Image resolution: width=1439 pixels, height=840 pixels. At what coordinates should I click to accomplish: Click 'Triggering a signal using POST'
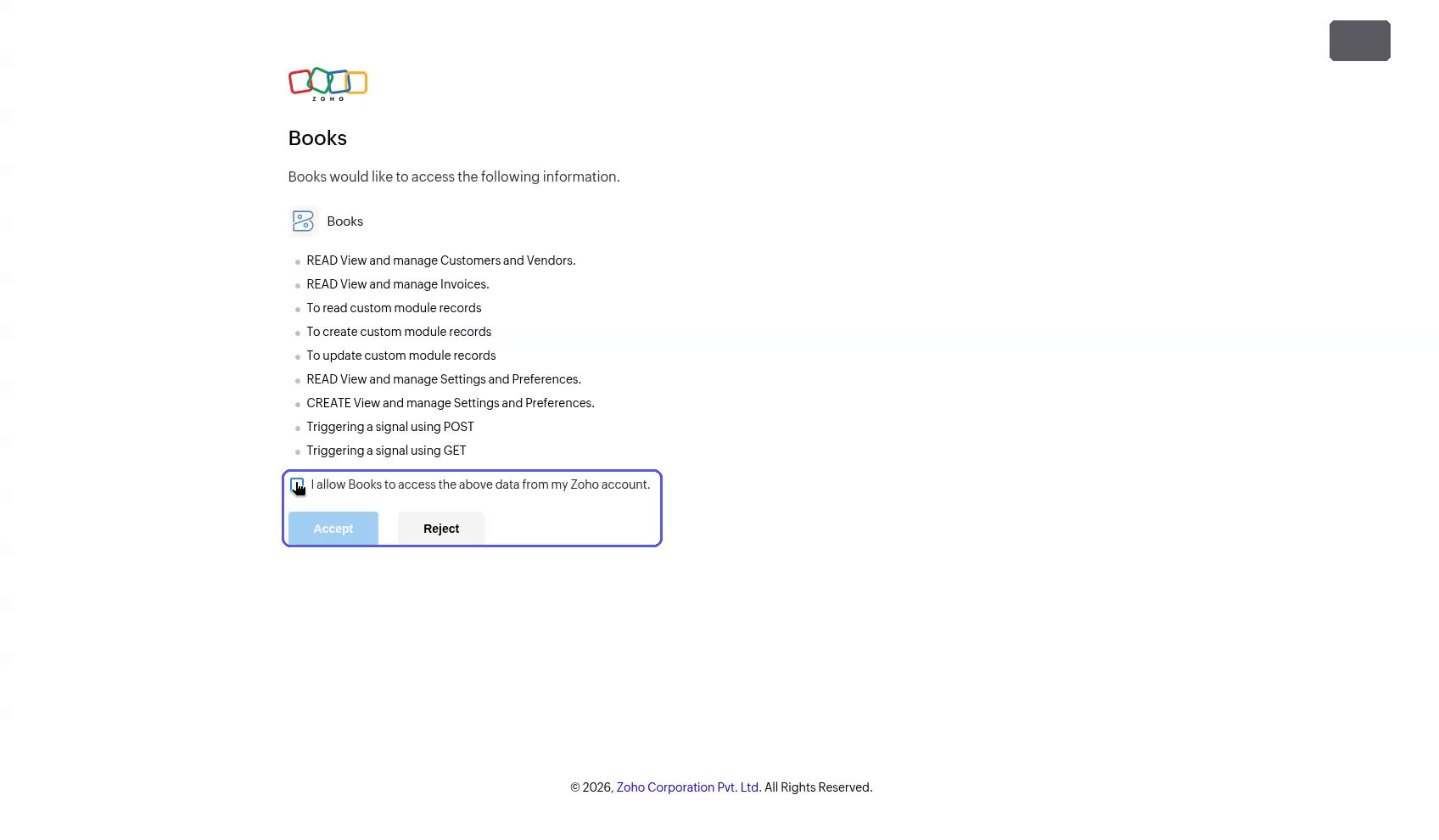[390, 427]
